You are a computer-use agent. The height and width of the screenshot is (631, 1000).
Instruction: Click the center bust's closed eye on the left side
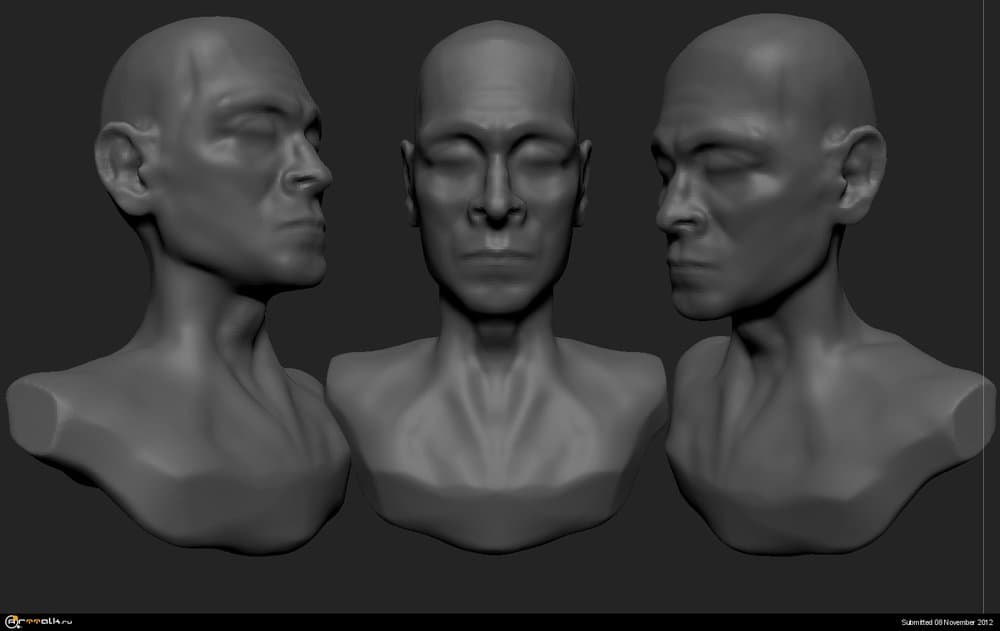coord(451,162)
